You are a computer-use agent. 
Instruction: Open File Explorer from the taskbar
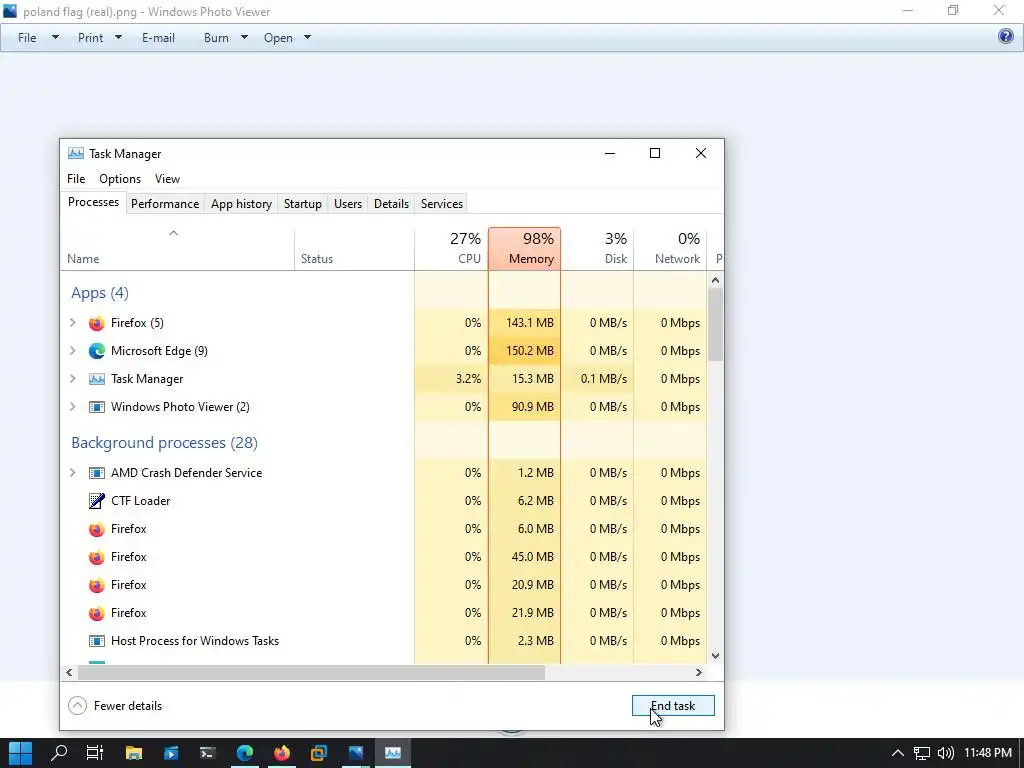133,753
